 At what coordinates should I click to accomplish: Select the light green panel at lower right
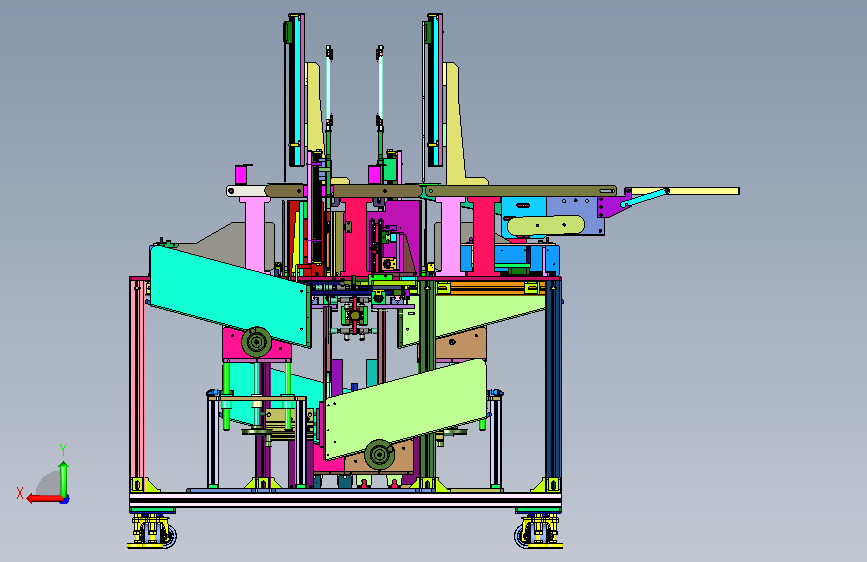click(x=405, y=408)
